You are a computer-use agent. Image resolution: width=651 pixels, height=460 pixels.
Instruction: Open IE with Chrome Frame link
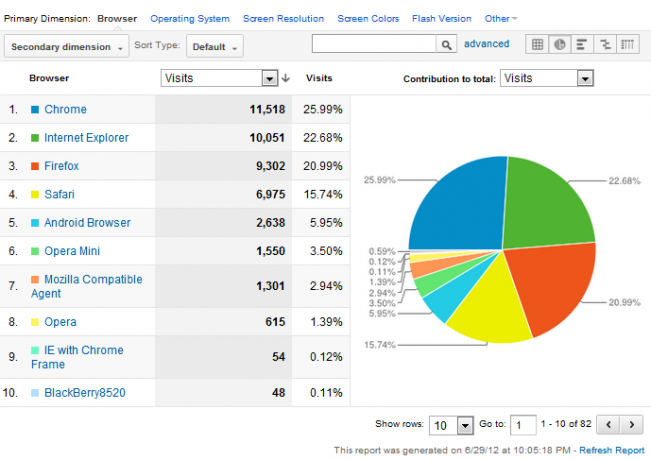pyautogui.click(x=77, y=357)
